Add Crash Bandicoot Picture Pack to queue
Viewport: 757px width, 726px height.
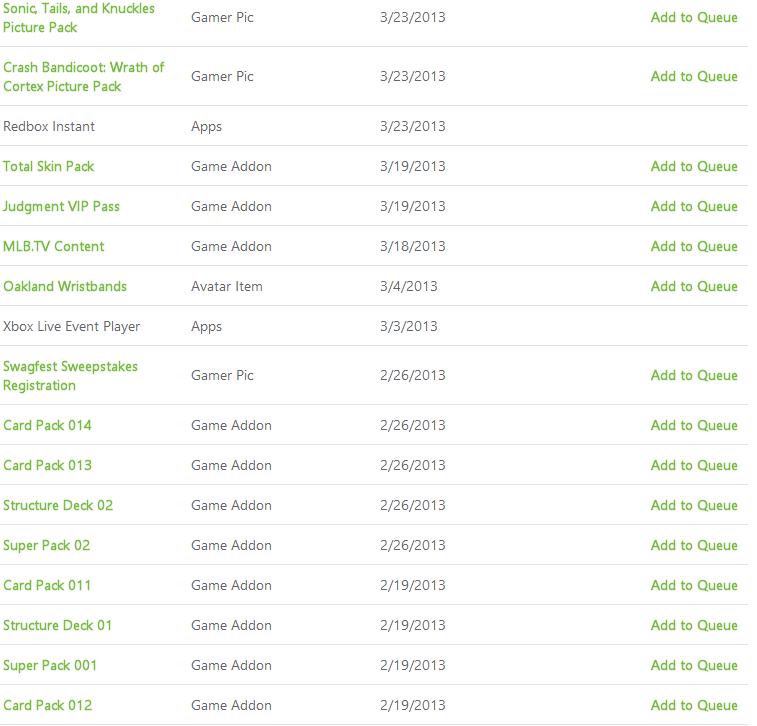coord(694,77)
